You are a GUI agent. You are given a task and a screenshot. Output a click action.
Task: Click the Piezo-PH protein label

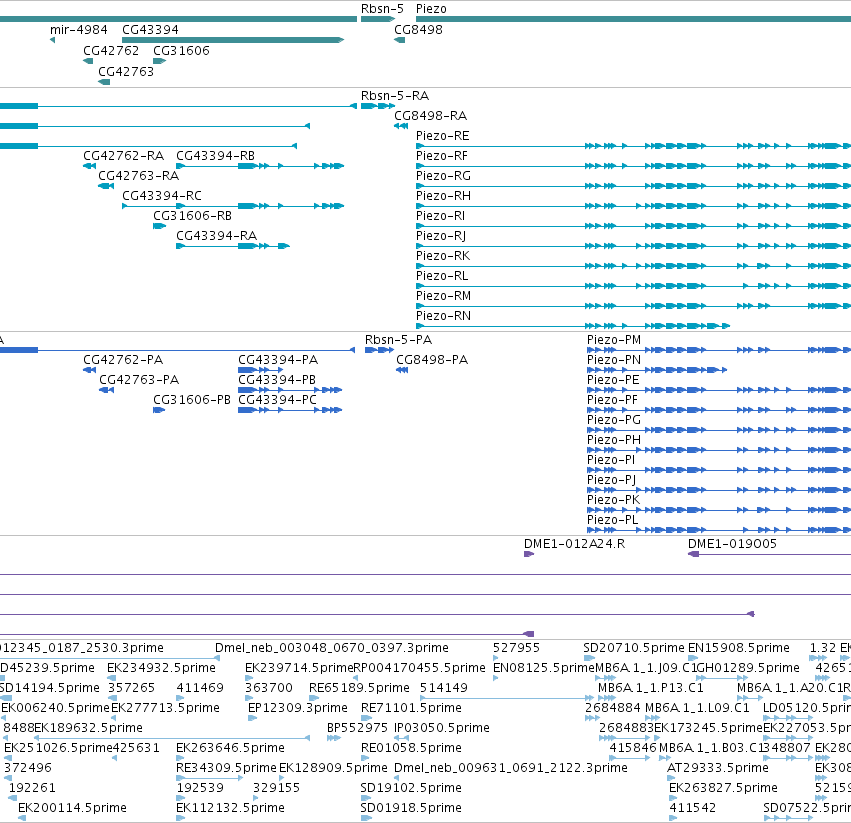[x=614, y=440]
